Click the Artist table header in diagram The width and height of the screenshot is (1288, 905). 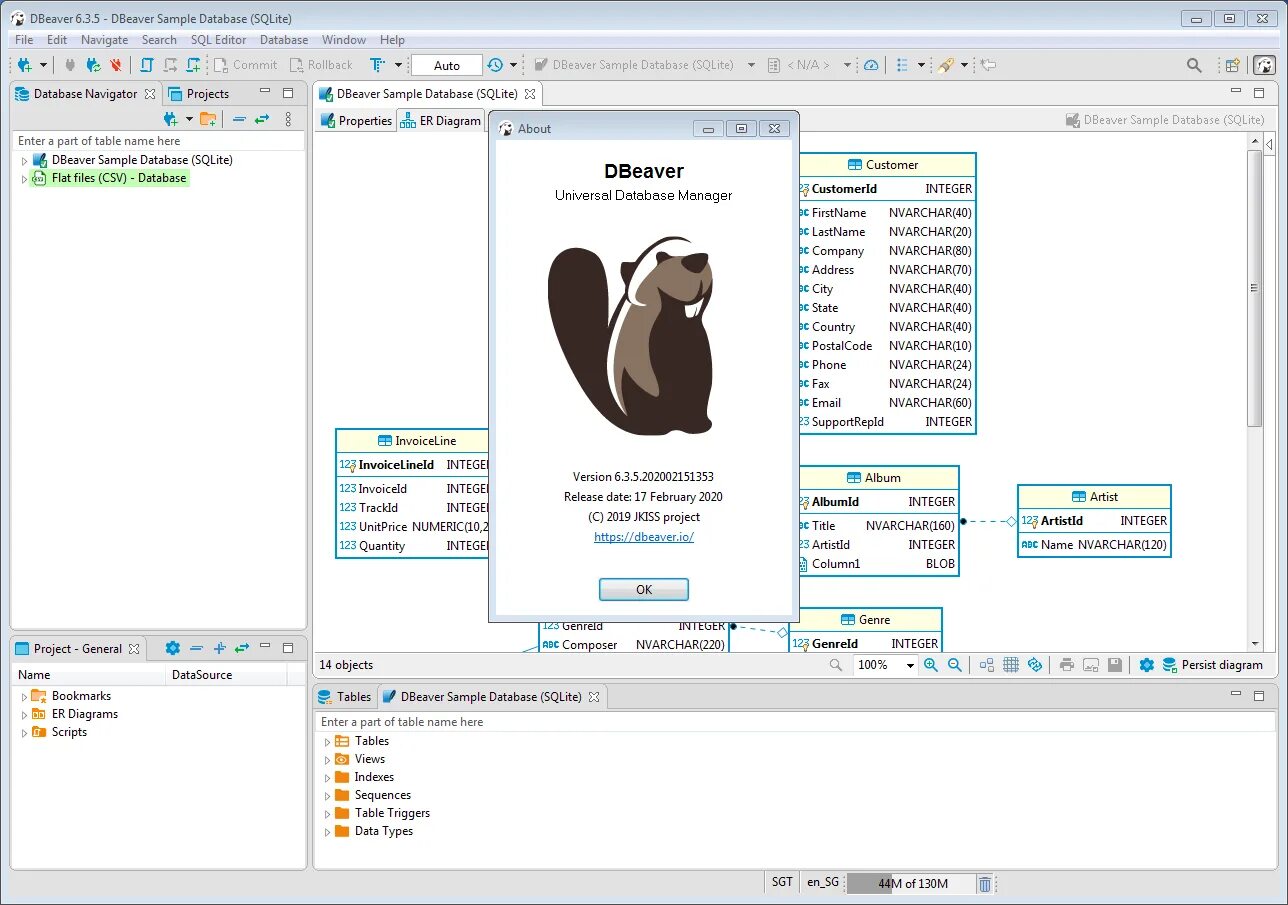pyautogui.click(x=1094, y=497)
